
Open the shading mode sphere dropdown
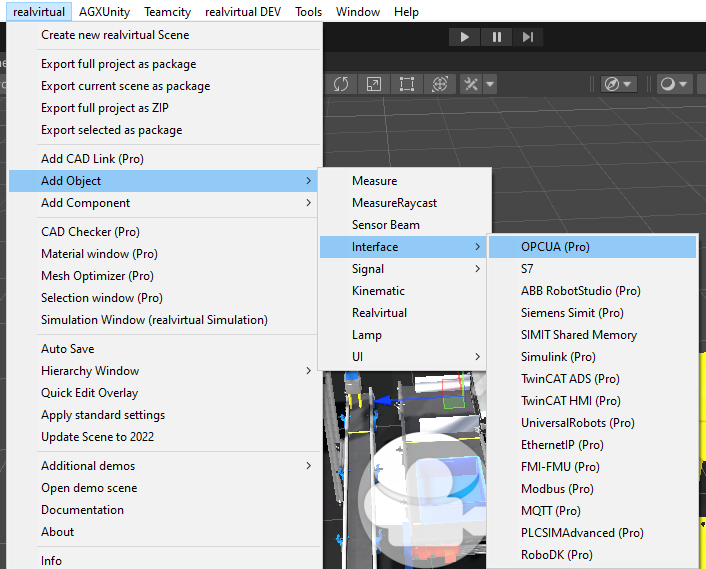(x=675, y=84)
